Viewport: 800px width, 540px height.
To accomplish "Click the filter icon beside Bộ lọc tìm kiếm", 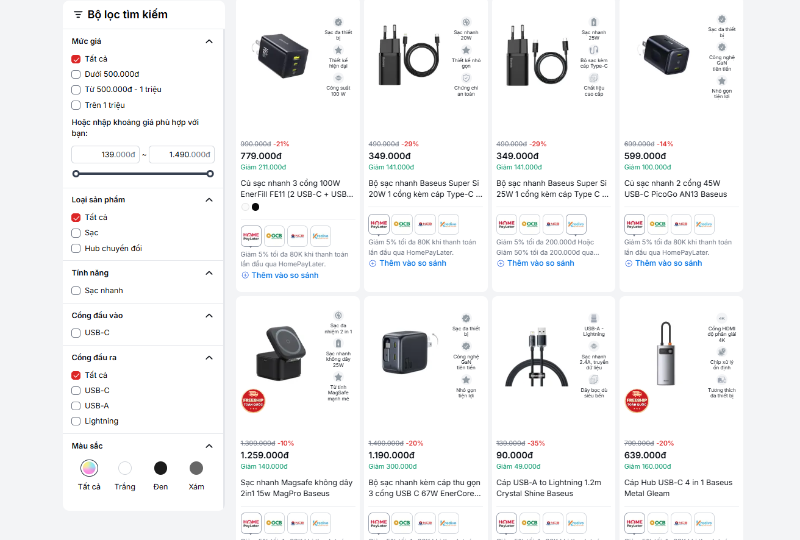I will [78, 14].
